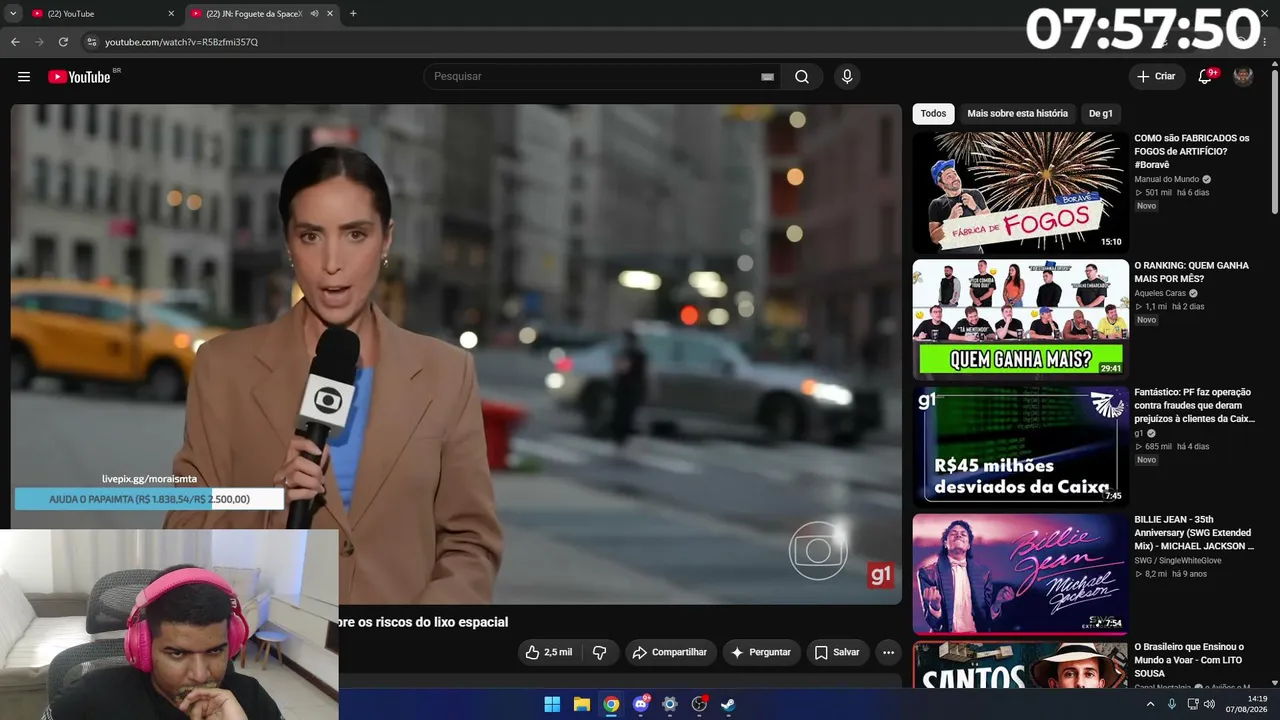Click the Perguntar ask button
1280x720 pixels.
click(760, 652)
